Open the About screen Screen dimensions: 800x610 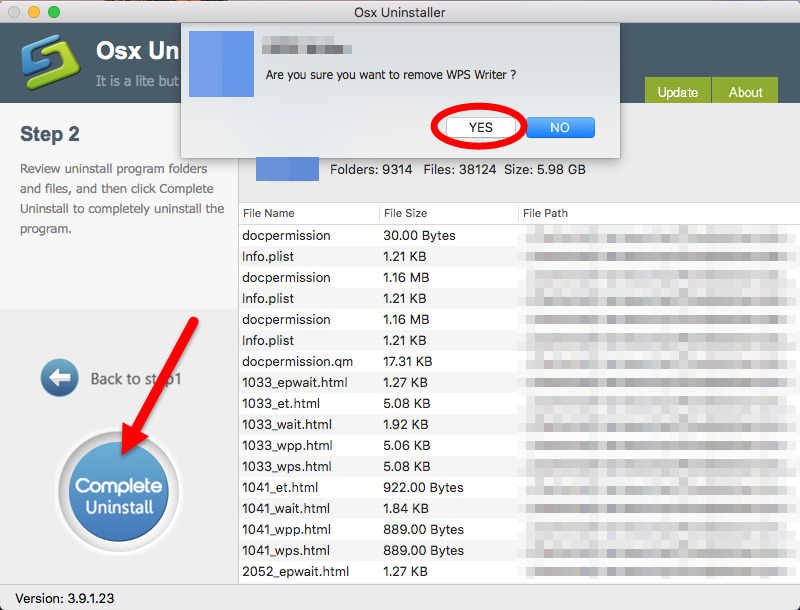[x=744, y=91]
